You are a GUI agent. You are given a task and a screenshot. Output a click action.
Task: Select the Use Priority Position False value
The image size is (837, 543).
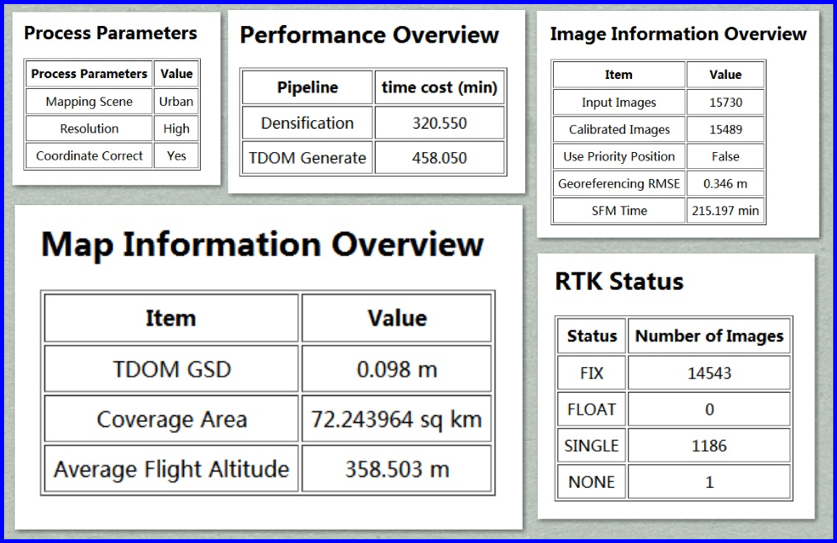pyautogui.click(x=725, y=156)
